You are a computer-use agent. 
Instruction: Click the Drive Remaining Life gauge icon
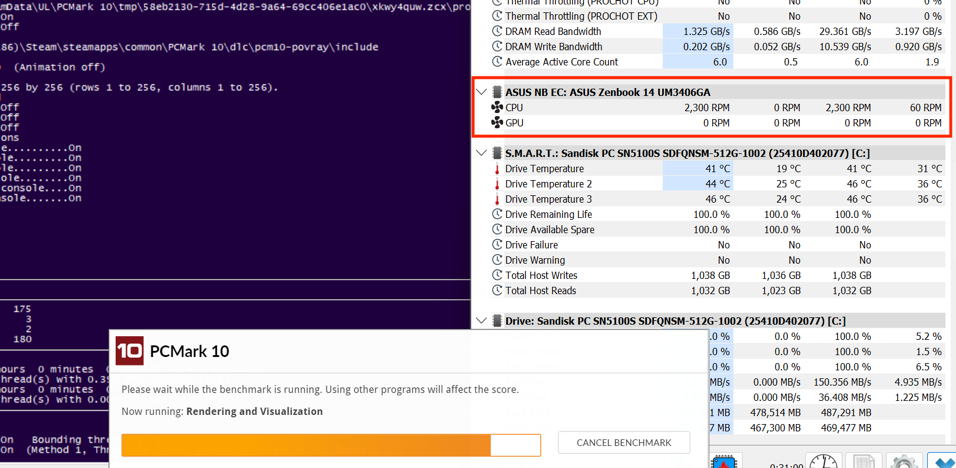coord(497,215)
